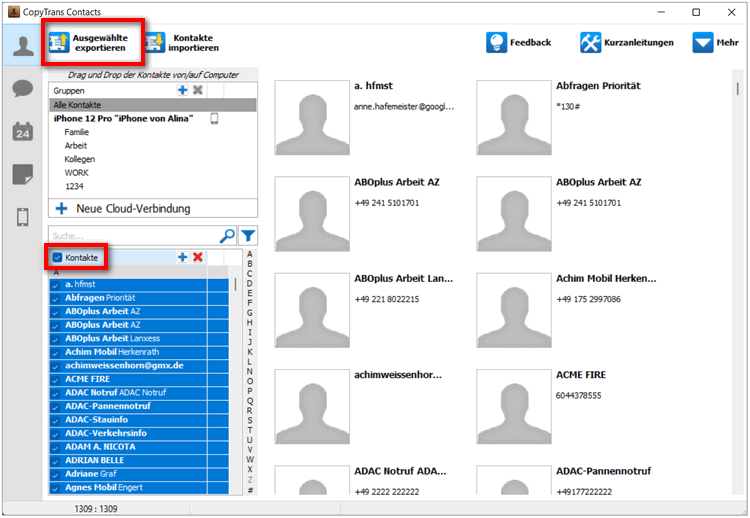Click the *130# number text
The image size is (750, 518).
click(x=568, y=107)
